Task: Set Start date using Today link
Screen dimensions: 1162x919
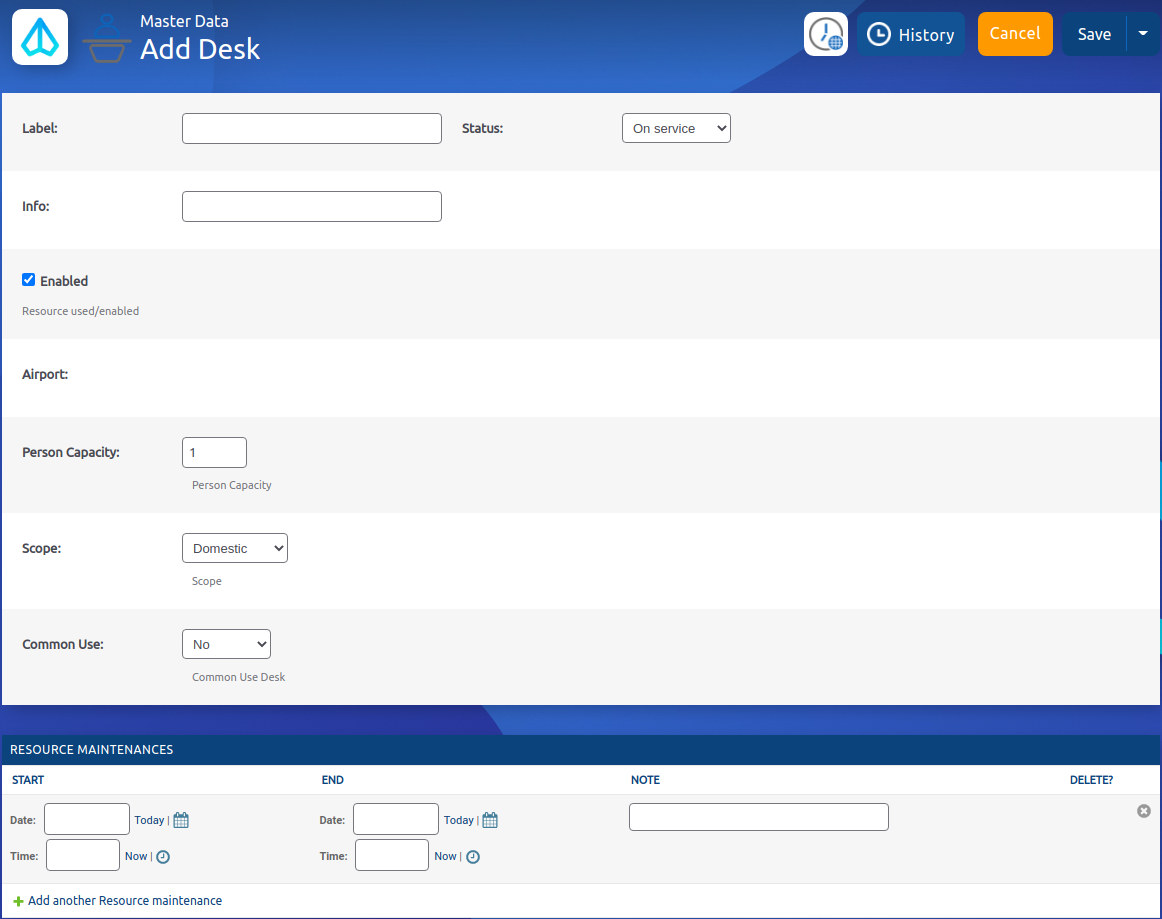Action: 149,820
